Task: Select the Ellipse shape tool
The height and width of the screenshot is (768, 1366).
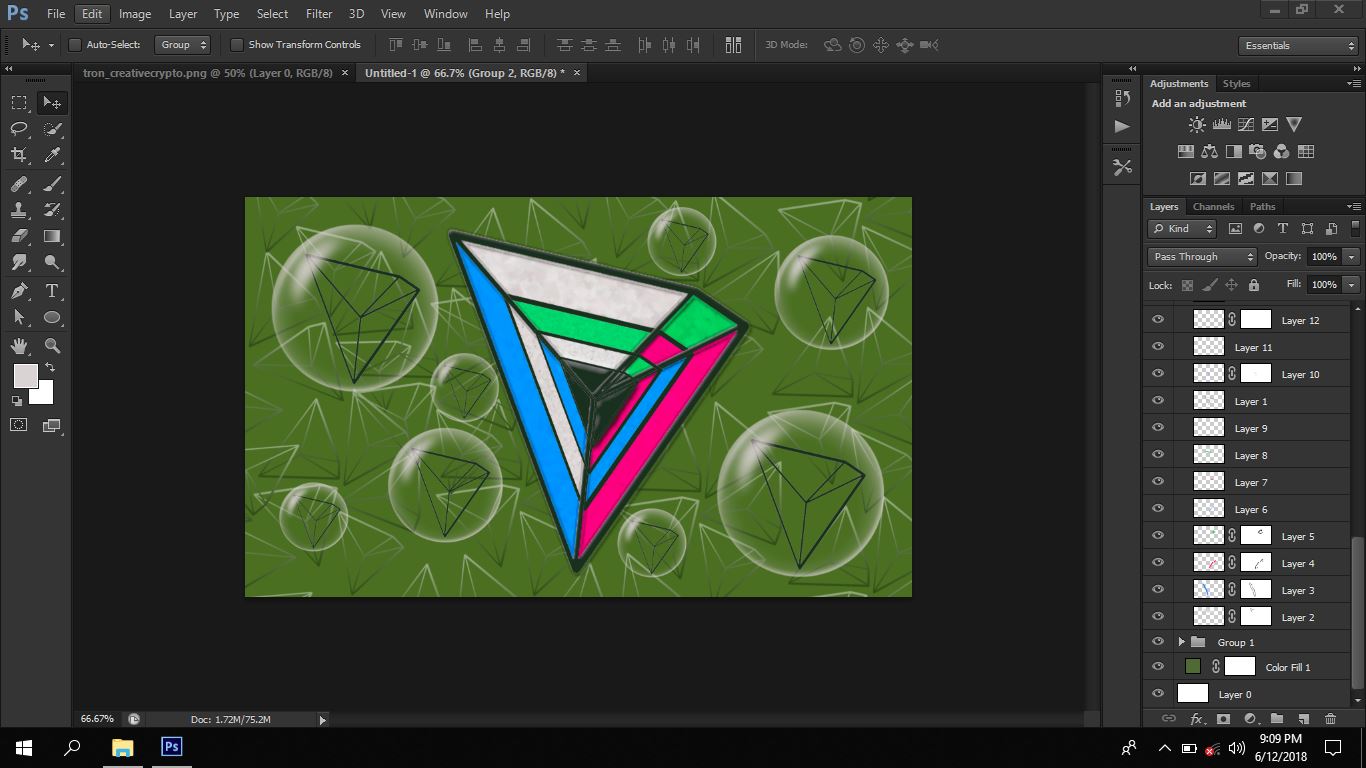Action: pyautogui.click(x=52, y=317)
